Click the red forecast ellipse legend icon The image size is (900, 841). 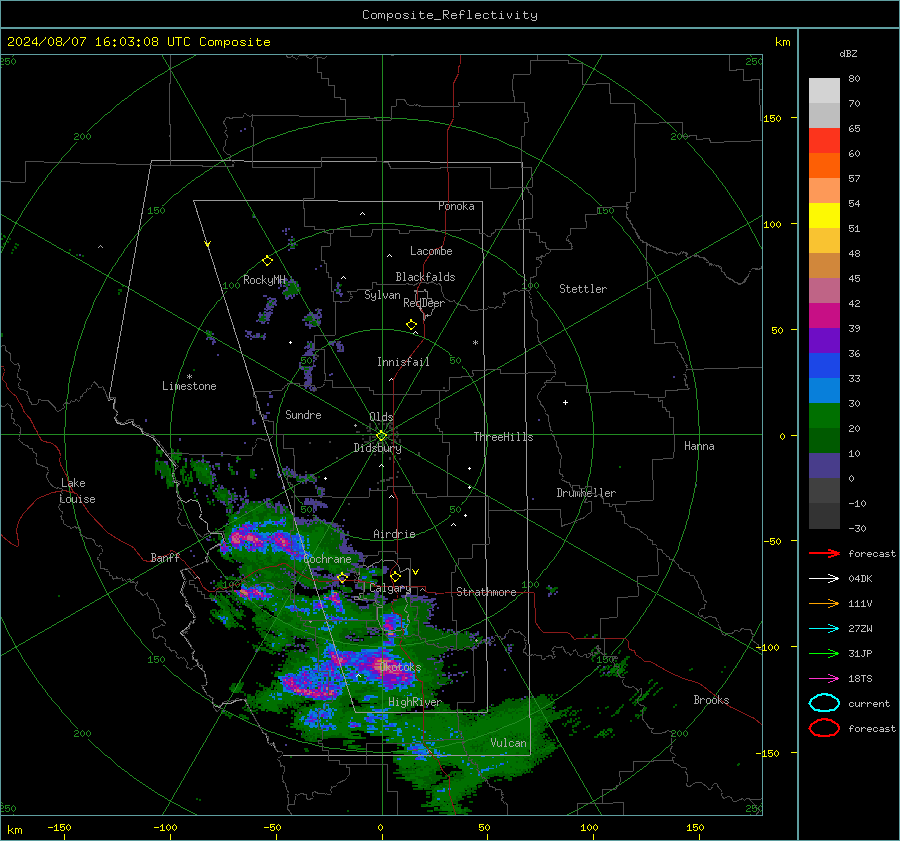click(x=824, y=728)
